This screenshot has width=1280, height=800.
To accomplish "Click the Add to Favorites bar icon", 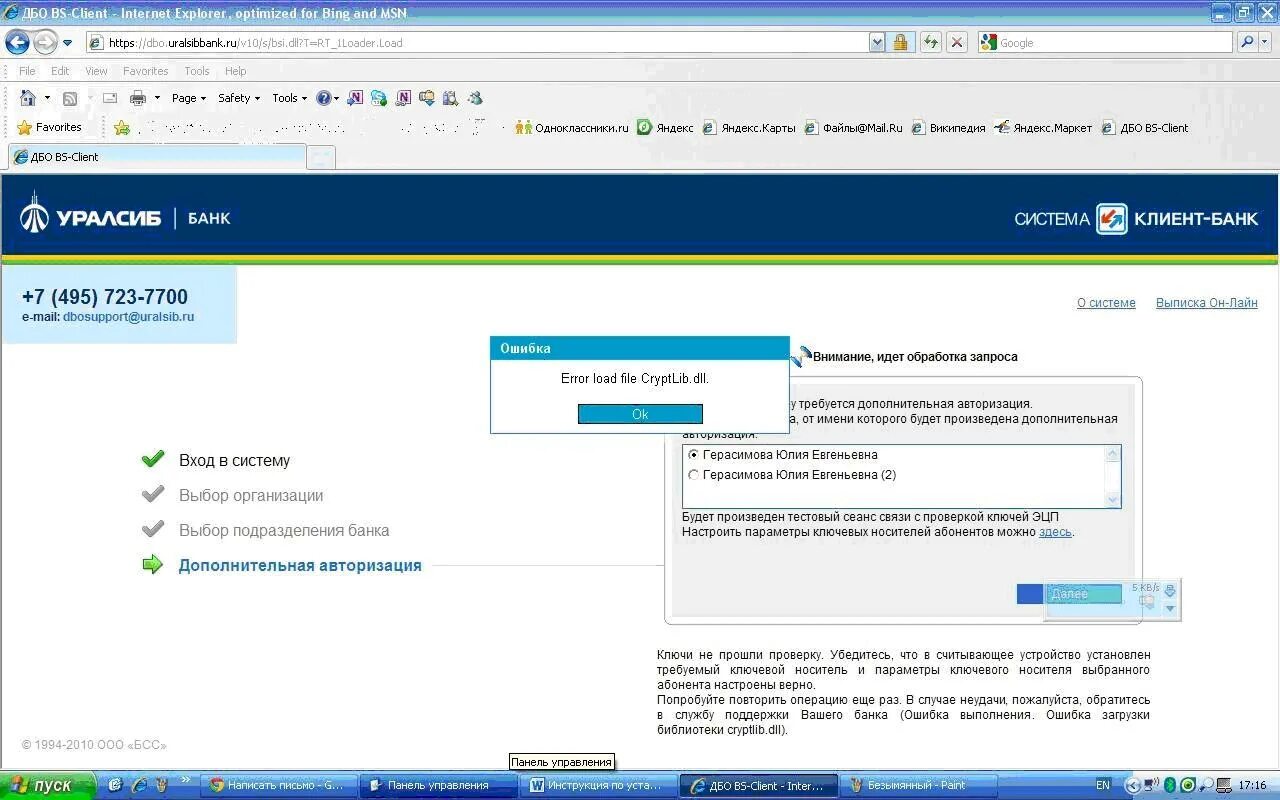I will pyautogui.click(x=122, y=127).
